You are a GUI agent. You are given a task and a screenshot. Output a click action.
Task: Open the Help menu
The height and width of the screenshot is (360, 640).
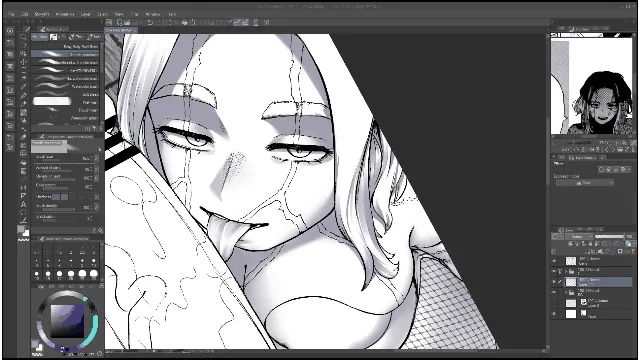(x=172, y=14)
